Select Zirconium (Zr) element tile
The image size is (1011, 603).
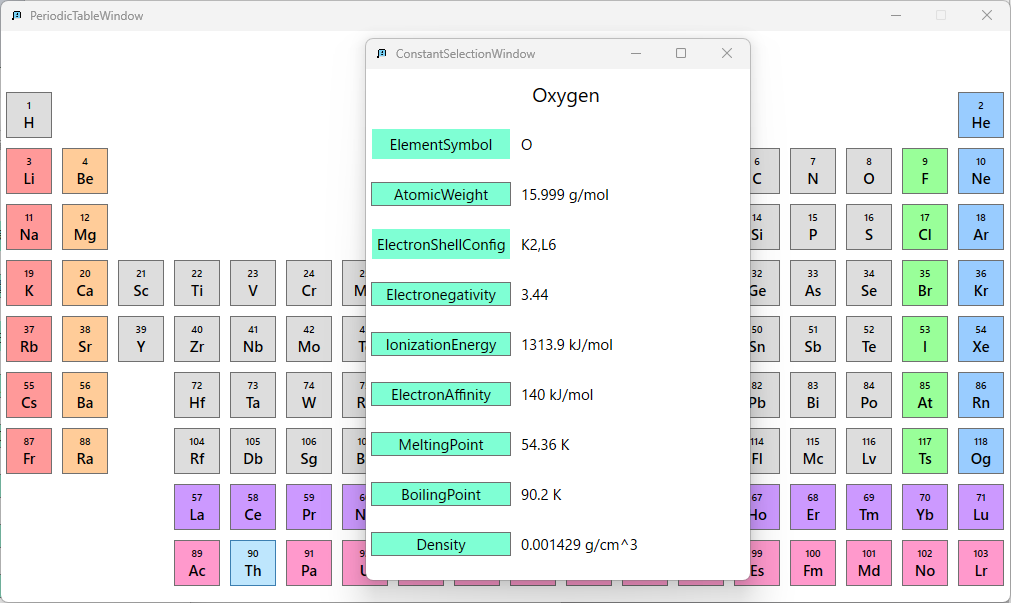(197, 339)
